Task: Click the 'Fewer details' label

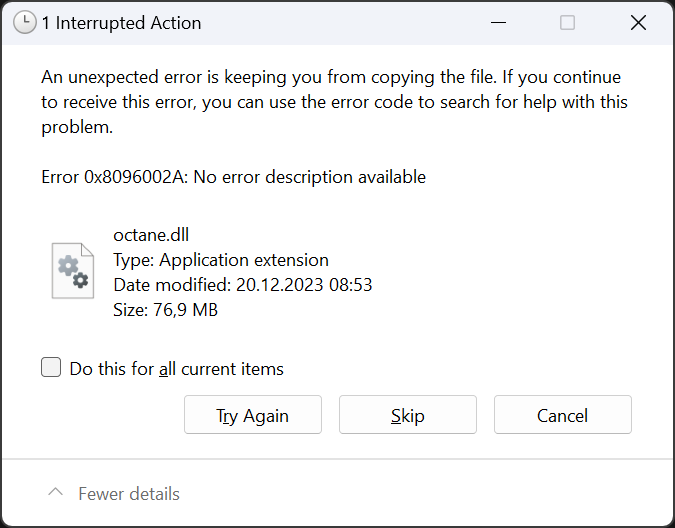Action: 129,494
